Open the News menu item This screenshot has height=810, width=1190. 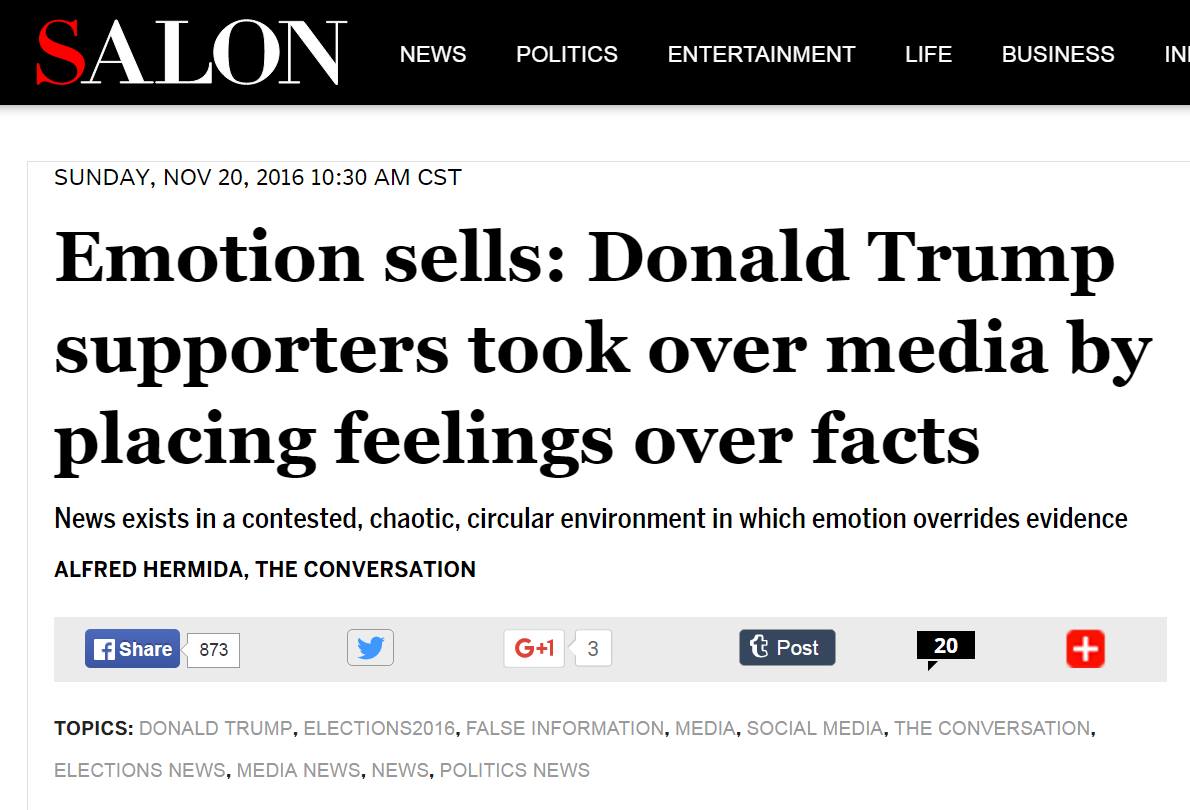click(433, 54)
